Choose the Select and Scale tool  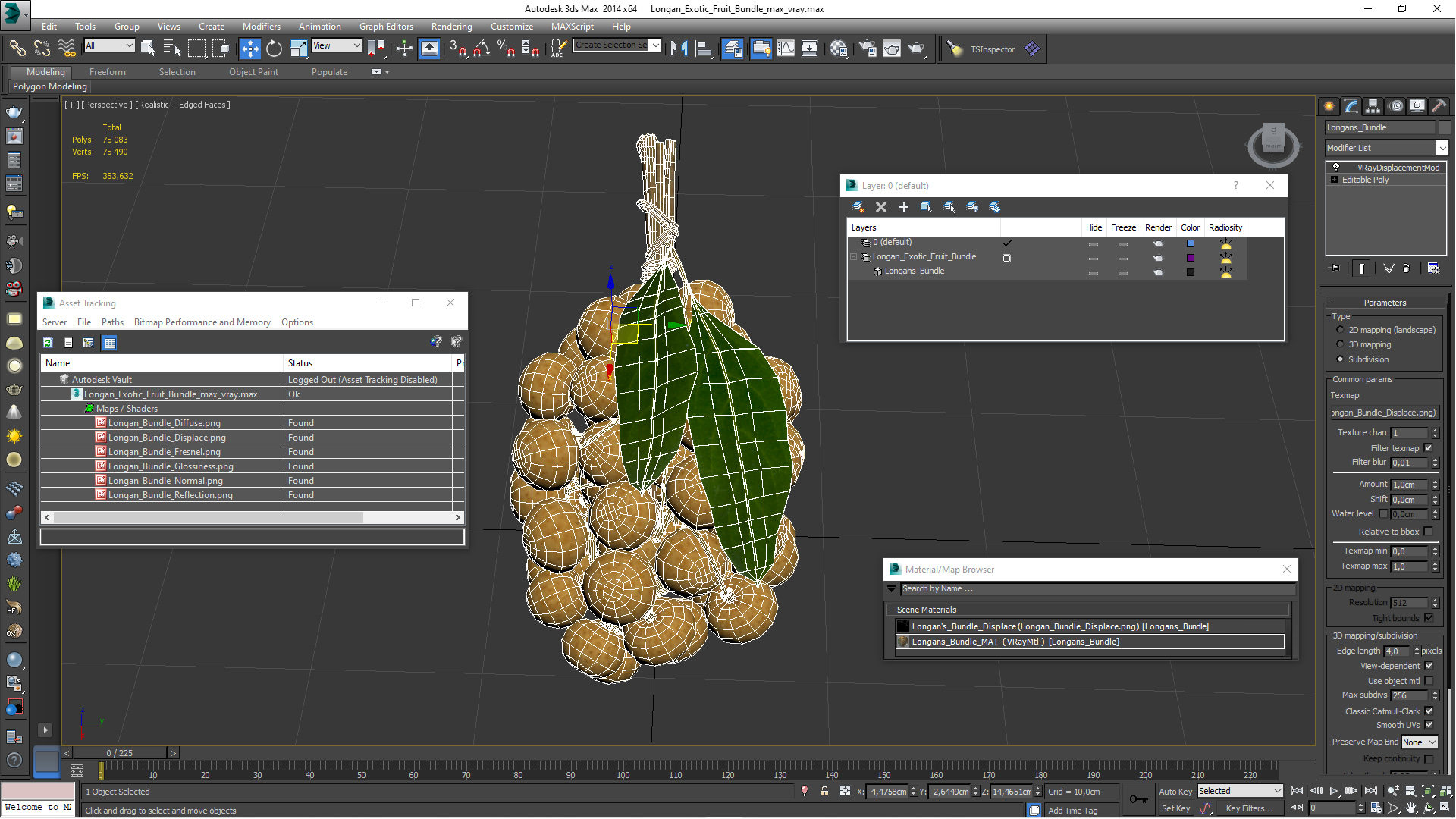pos(299,49)
